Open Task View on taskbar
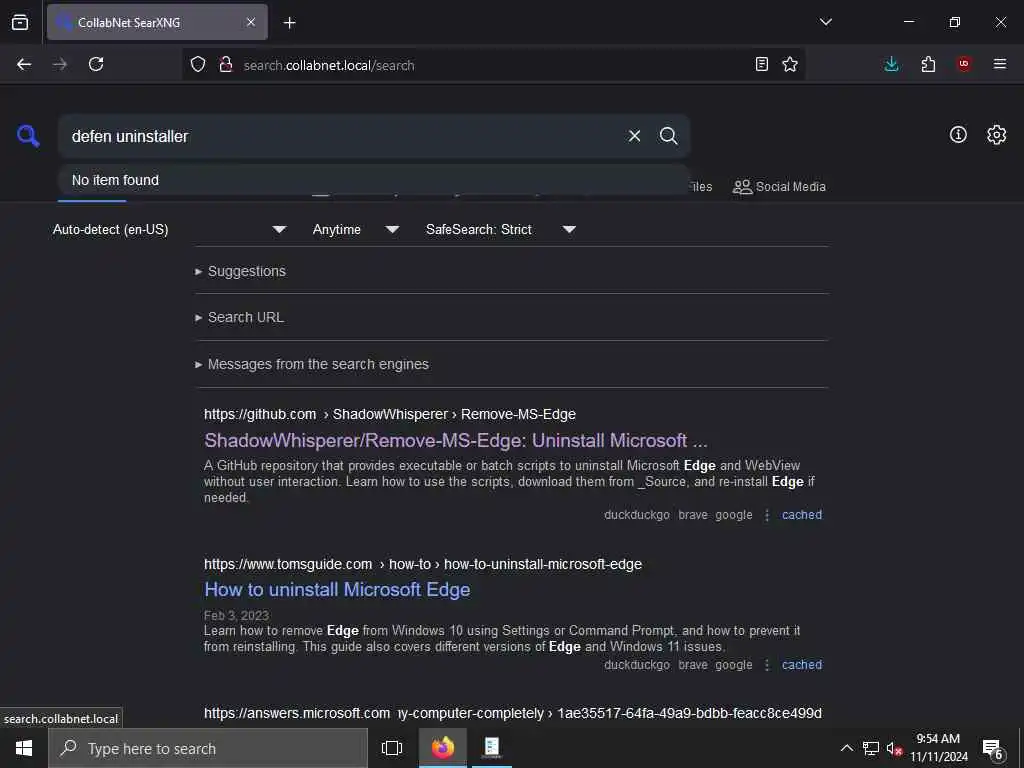Screen dimensions: 1024x768 point(392,748)
